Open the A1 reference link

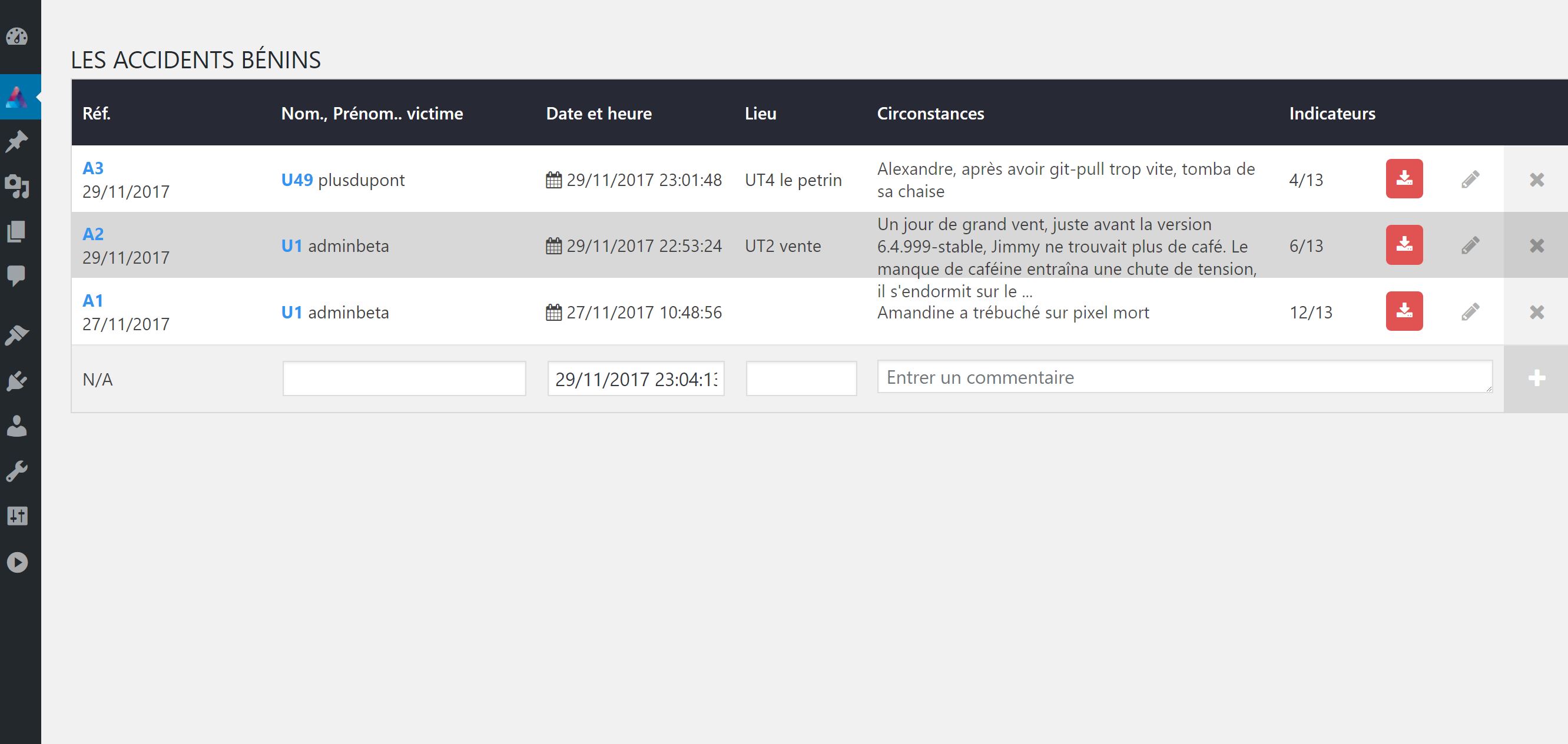point(92,300)
